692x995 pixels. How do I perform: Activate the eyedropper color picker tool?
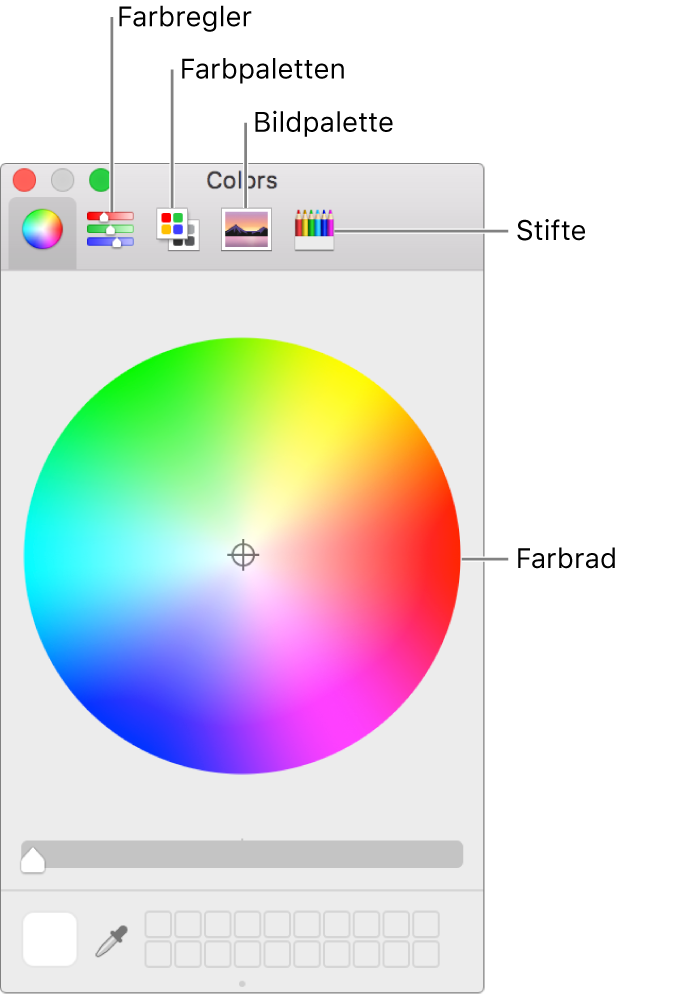(112, 940)
